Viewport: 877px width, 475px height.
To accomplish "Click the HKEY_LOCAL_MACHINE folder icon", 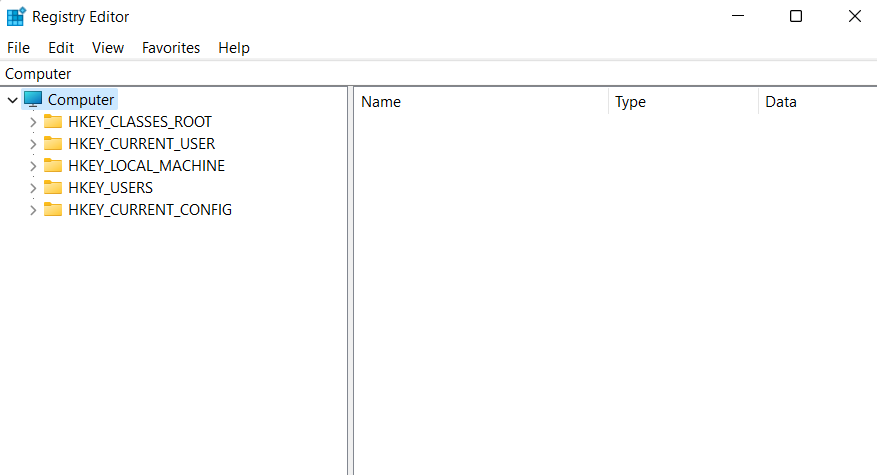I will [53, 166].
